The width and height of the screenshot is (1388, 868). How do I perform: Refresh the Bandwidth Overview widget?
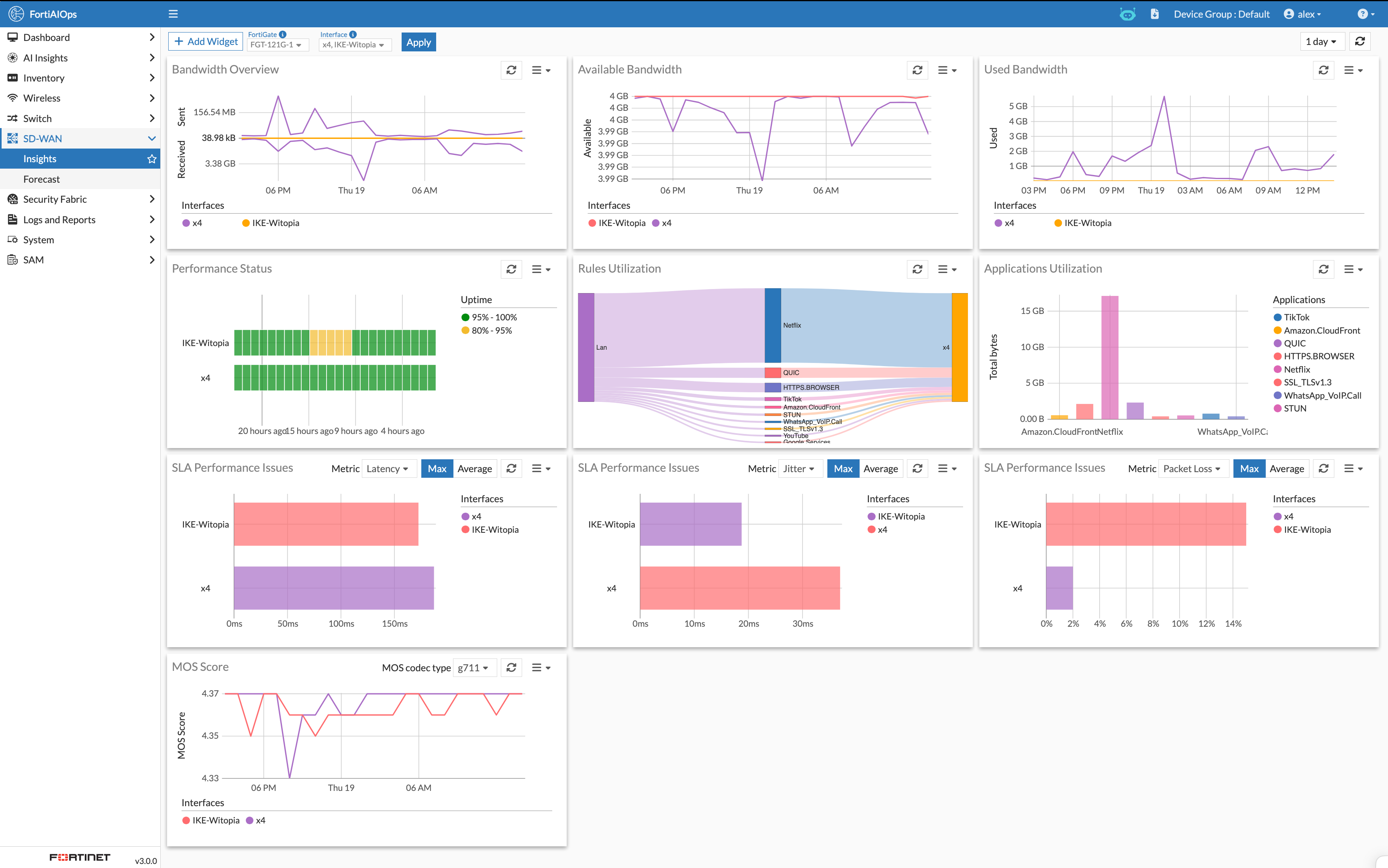click(x=511, y=70)
